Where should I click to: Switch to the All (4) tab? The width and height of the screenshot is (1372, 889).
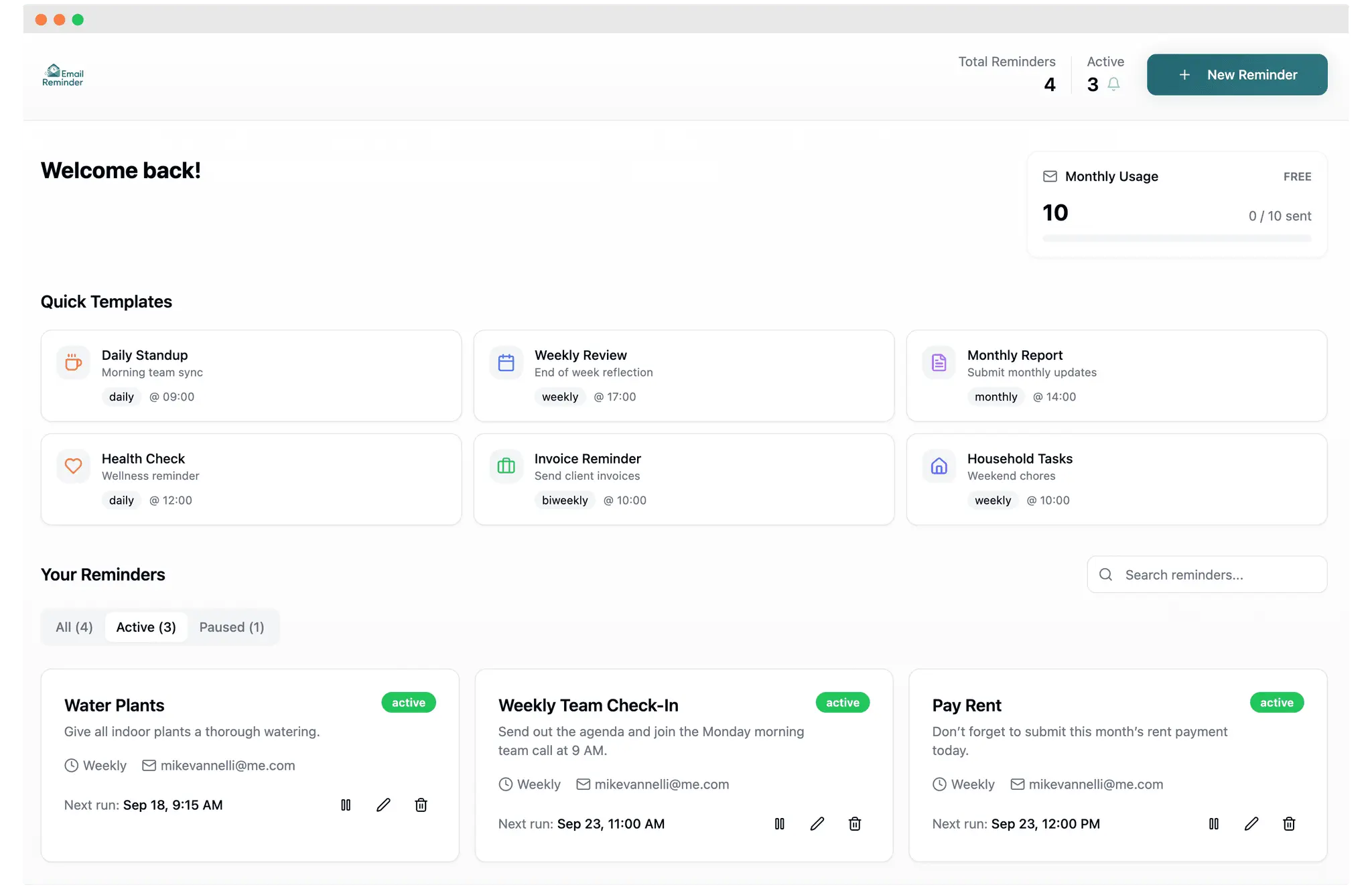(x=74, y=627)
